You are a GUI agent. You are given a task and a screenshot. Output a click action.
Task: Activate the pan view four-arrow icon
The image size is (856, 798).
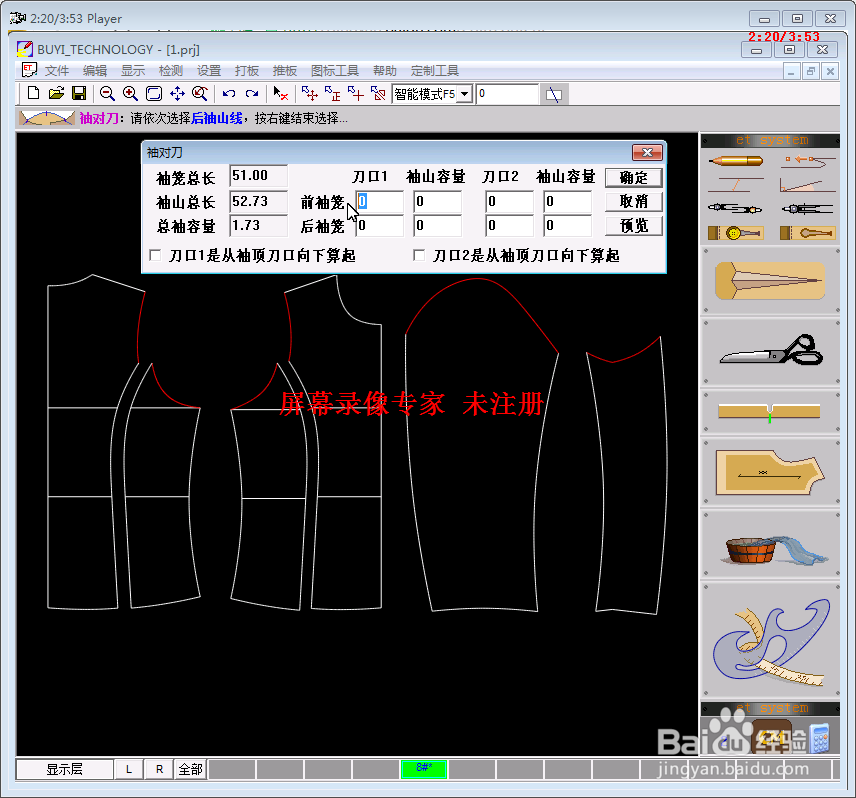[x=177, y=94]
